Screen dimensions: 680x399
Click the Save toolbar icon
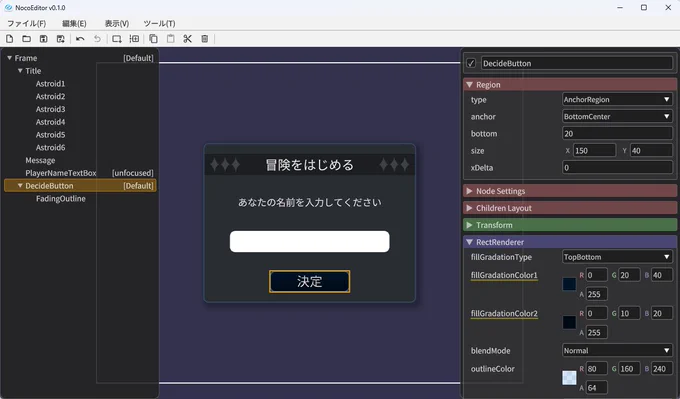43,39
